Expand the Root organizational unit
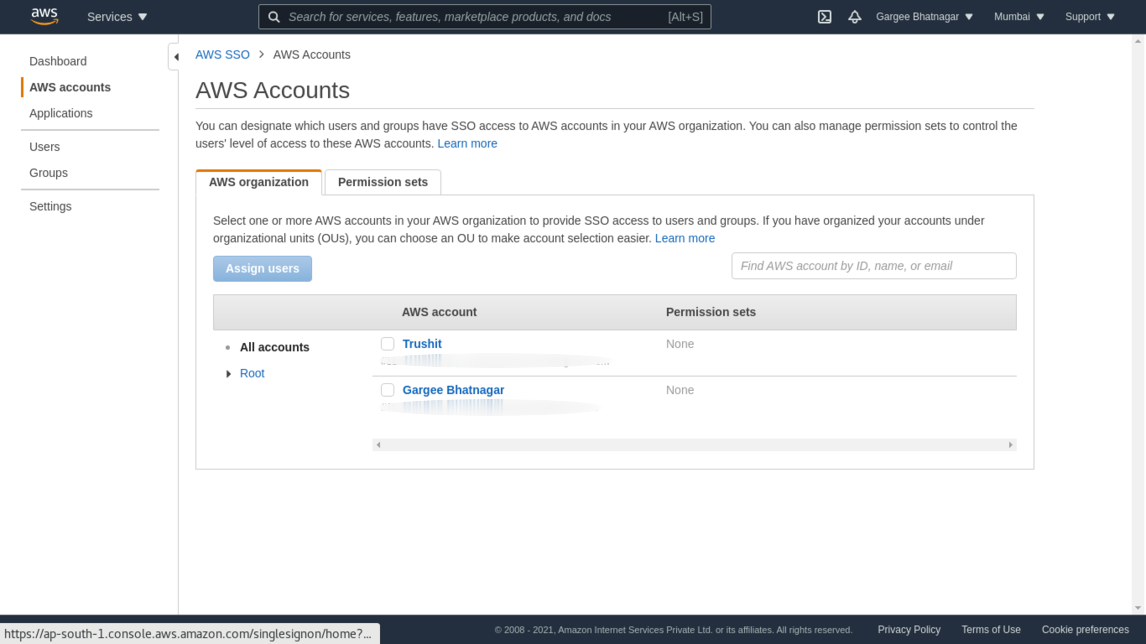 pos(229,374)
